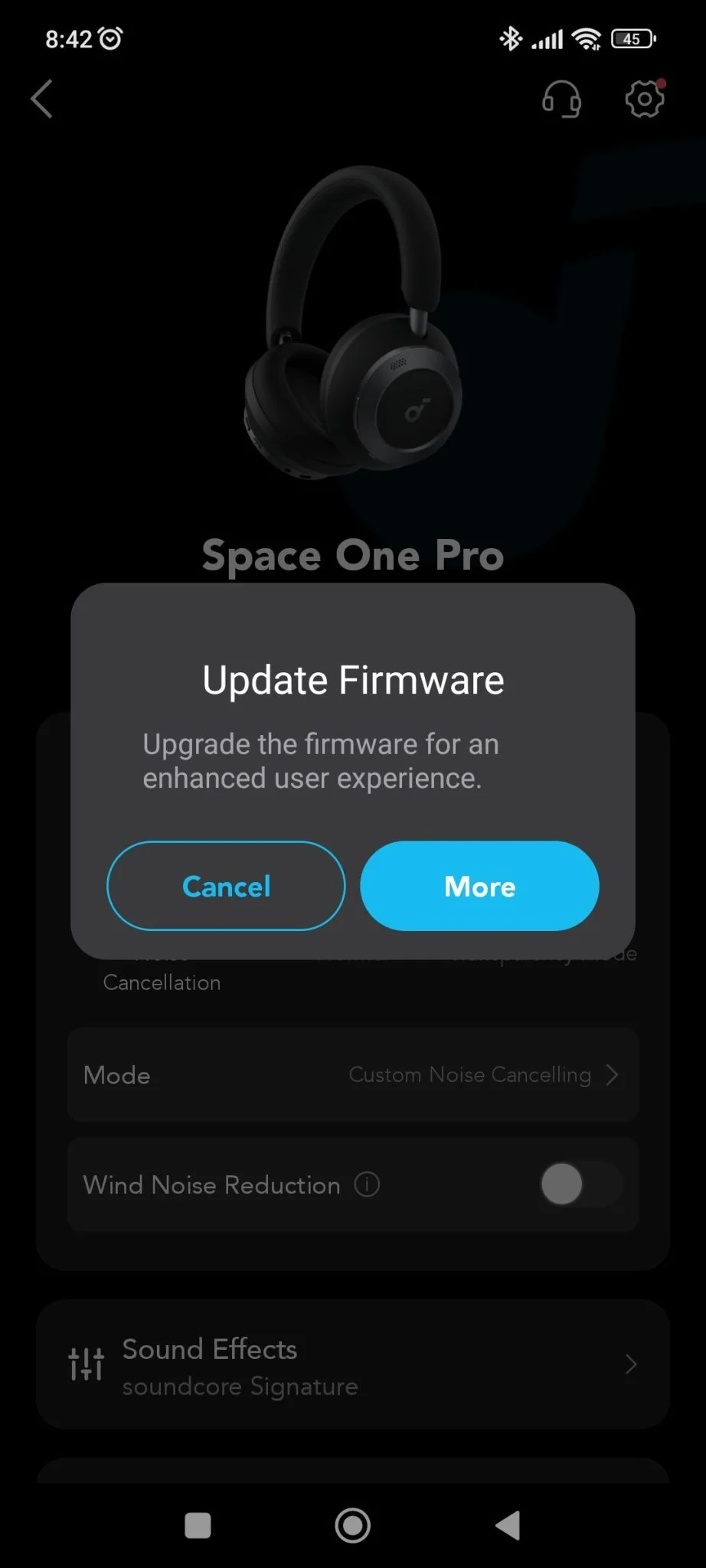Click the Wind Noise Reduction info icon

367,1184
